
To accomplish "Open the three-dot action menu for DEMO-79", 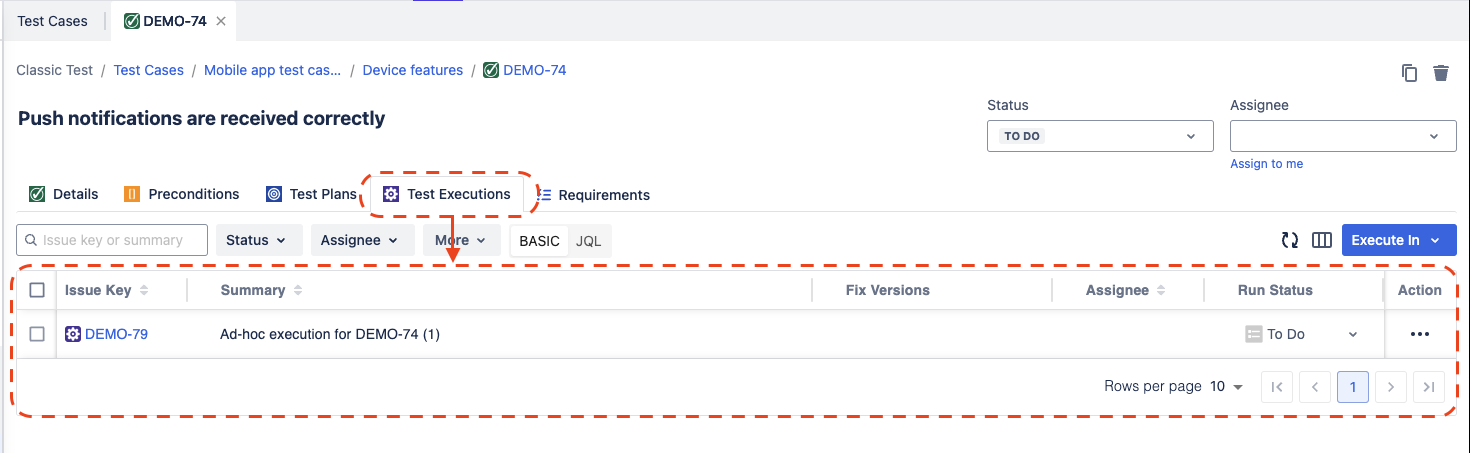I will point(1419,334).
